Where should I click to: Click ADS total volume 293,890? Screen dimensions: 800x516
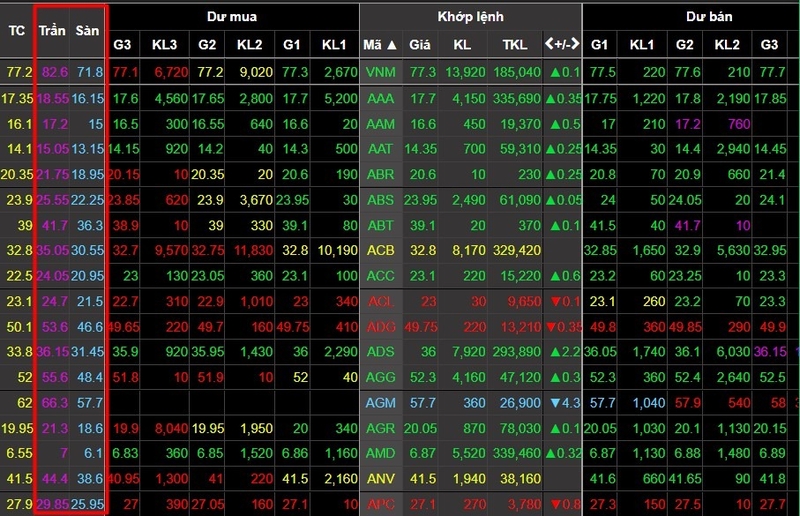pos(517,352)
